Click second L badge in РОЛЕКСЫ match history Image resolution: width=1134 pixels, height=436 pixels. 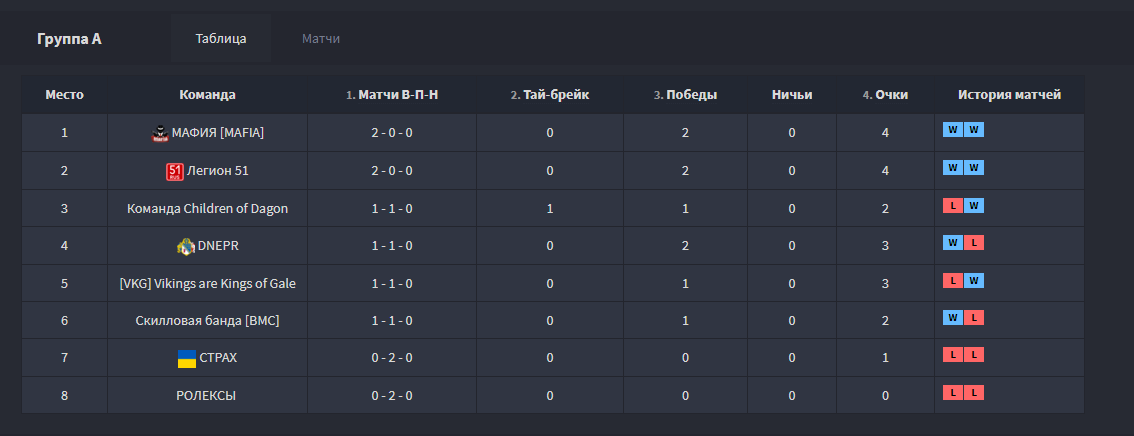click(x=974, y=393)
